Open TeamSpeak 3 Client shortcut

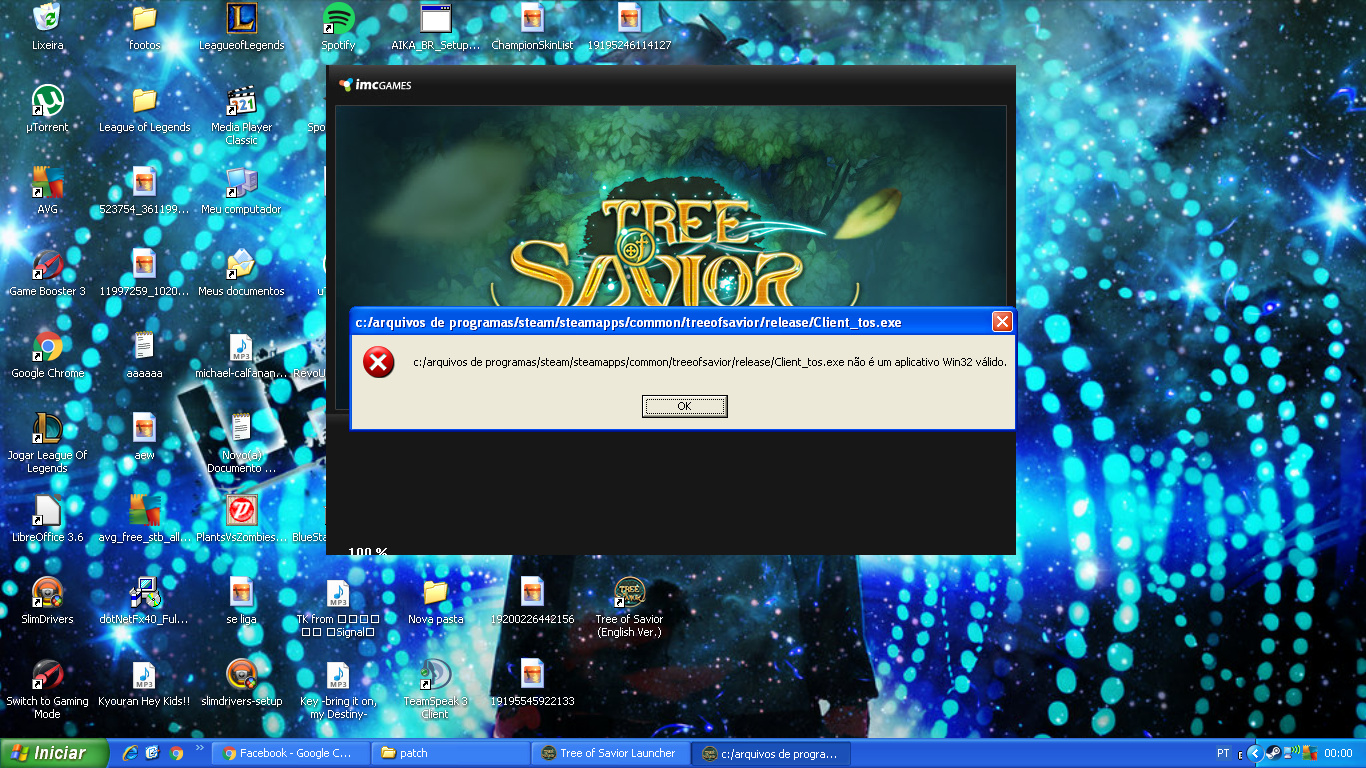(x=435, y=676)
